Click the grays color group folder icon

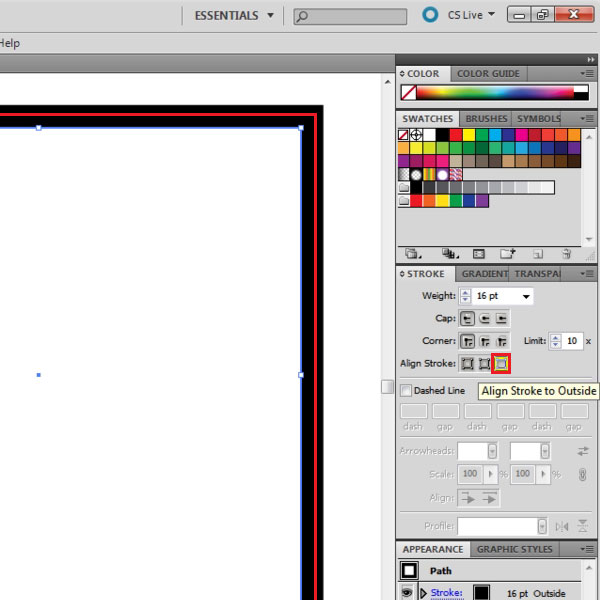coord(404,188)
